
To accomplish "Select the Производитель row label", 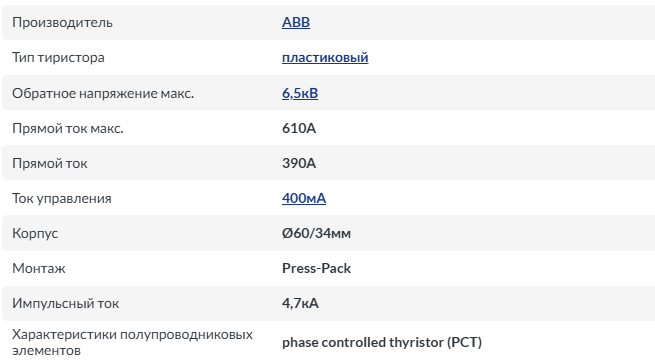I will click(x=62, y=22).
